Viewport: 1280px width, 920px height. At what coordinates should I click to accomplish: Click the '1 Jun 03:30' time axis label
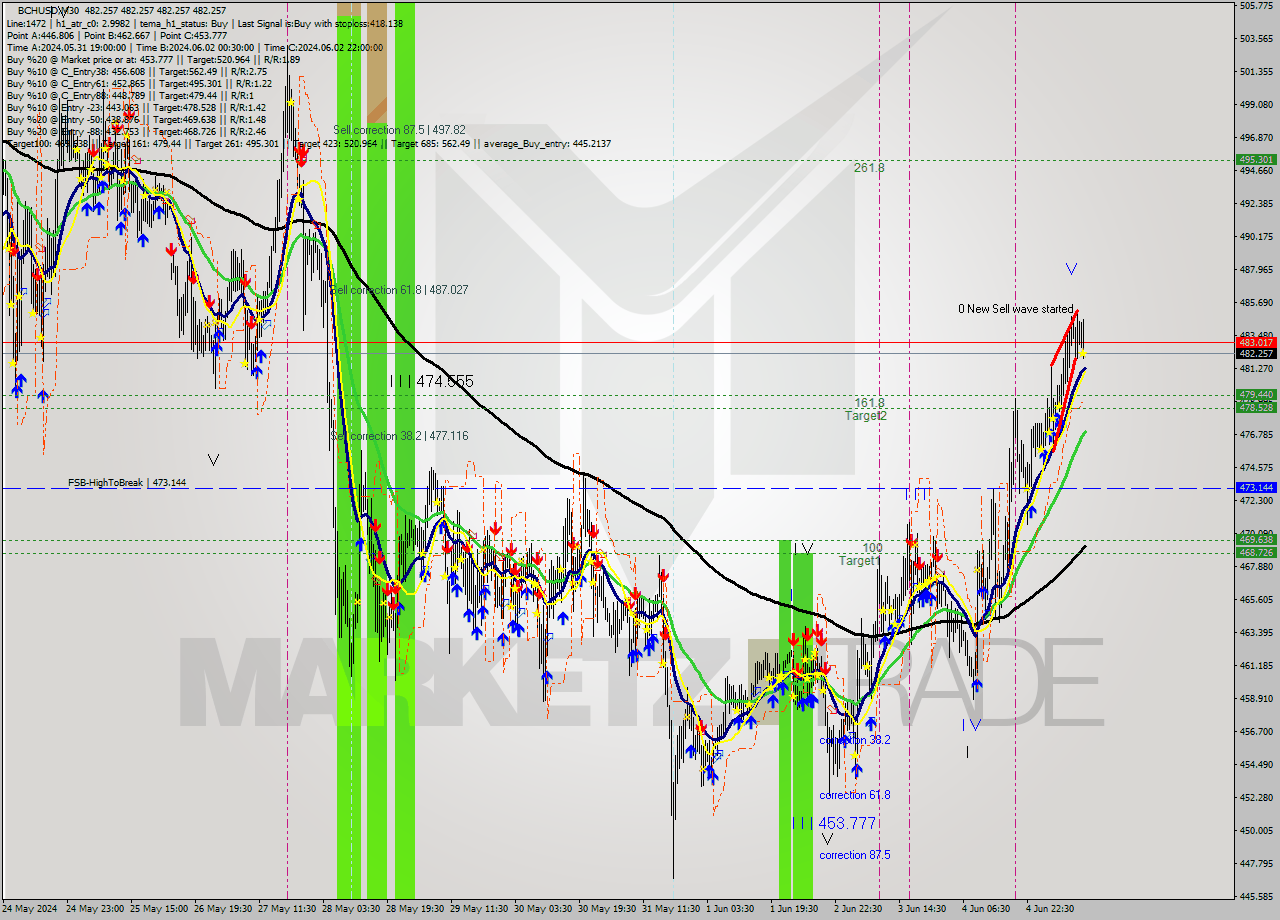click(x=730, y=909)
